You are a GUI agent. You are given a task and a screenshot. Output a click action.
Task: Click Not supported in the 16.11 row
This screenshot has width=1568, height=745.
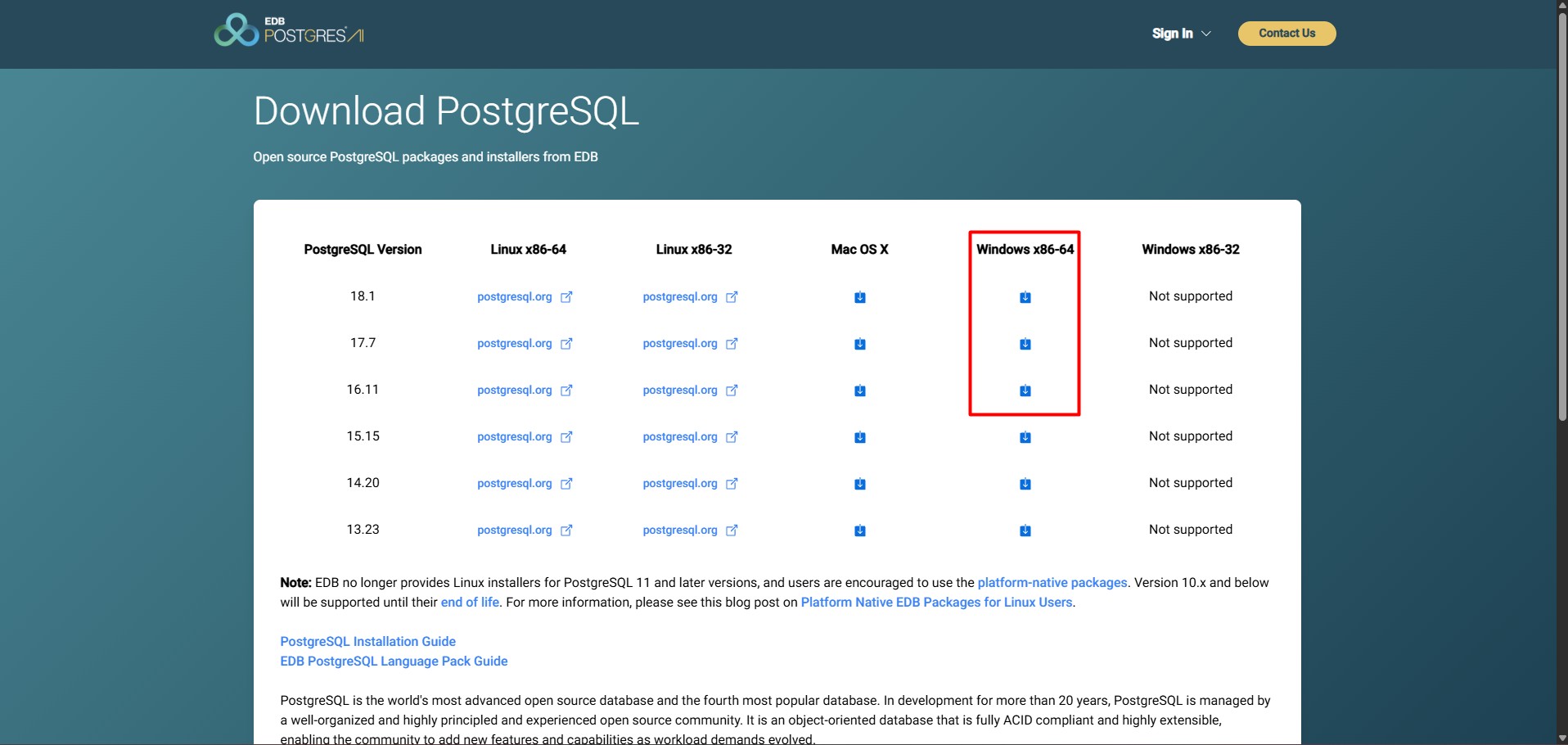pyautogui.click(x=1191, y=389)
